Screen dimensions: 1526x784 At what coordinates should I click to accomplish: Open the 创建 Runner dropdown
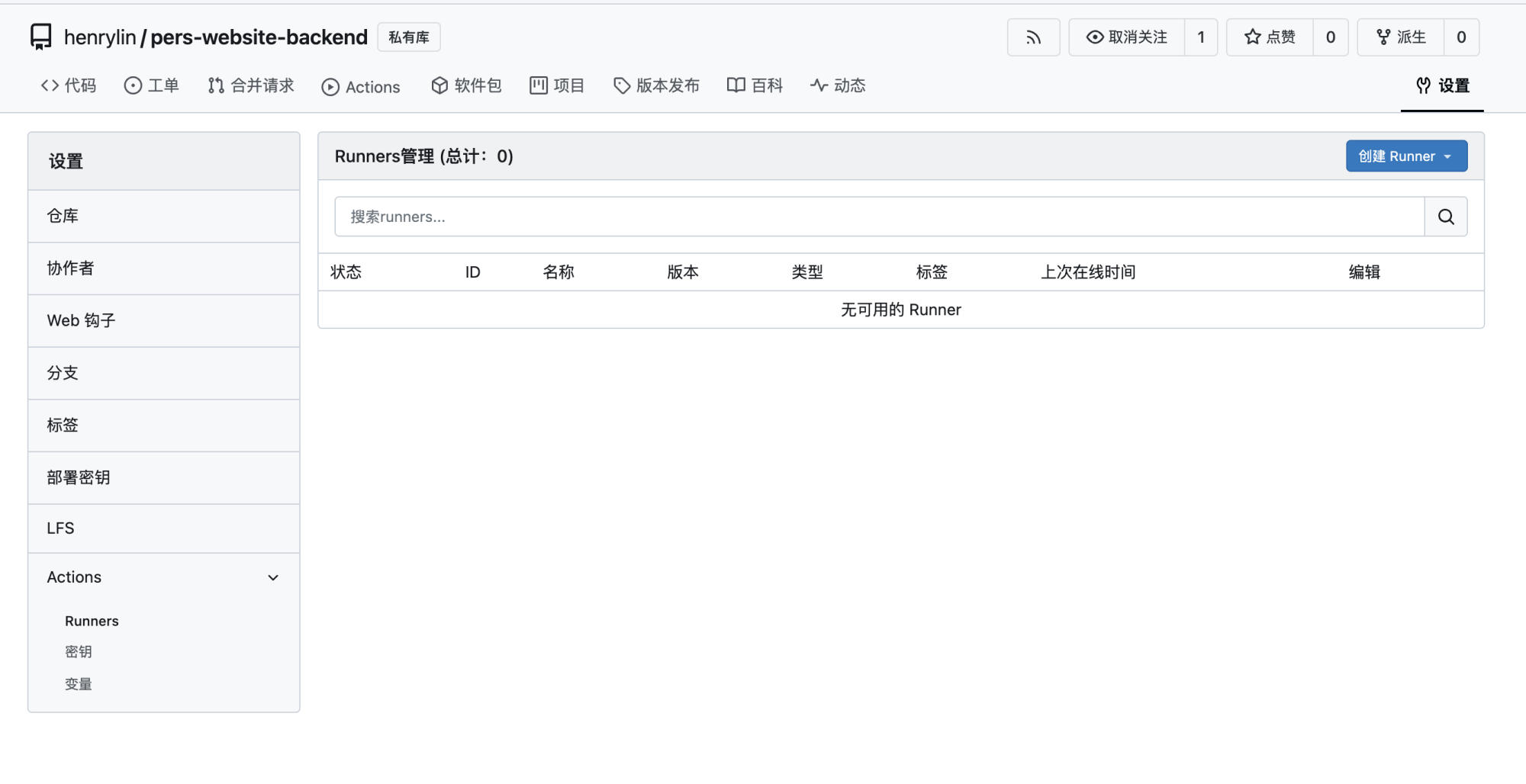(x=1405, y=156)
